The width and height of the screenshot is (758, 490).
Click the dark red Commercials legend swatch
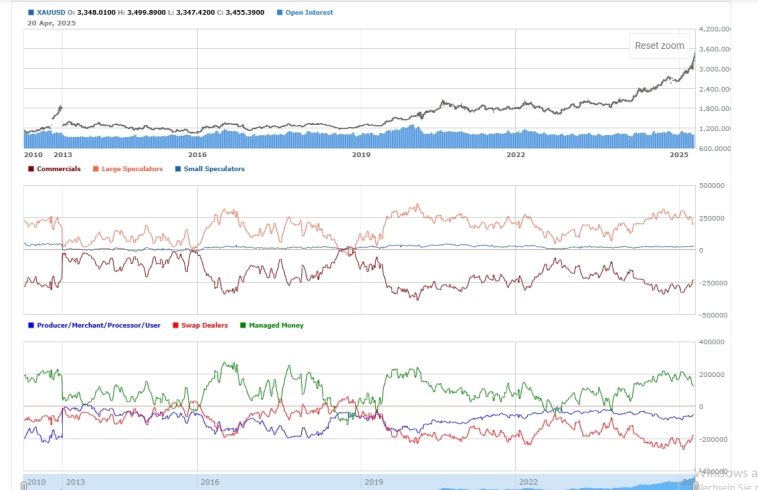(x=31, y=169)
